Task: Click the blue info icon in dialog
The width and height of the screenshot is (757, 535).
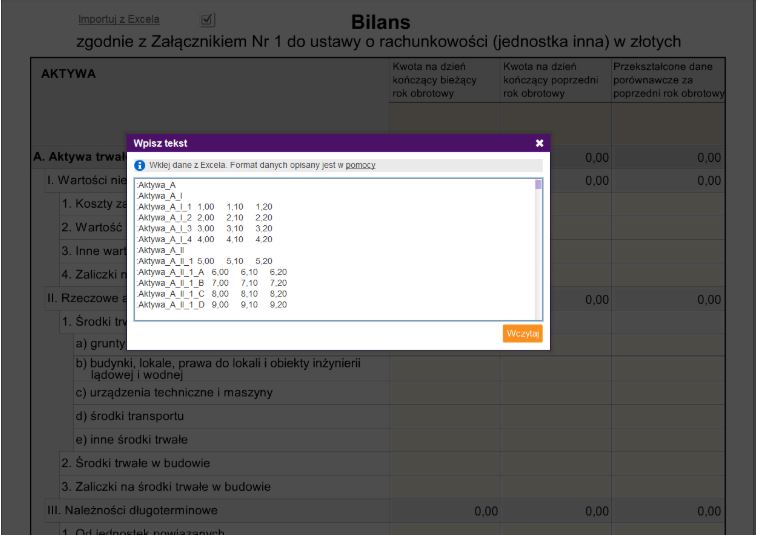Action: click(140, 165)
